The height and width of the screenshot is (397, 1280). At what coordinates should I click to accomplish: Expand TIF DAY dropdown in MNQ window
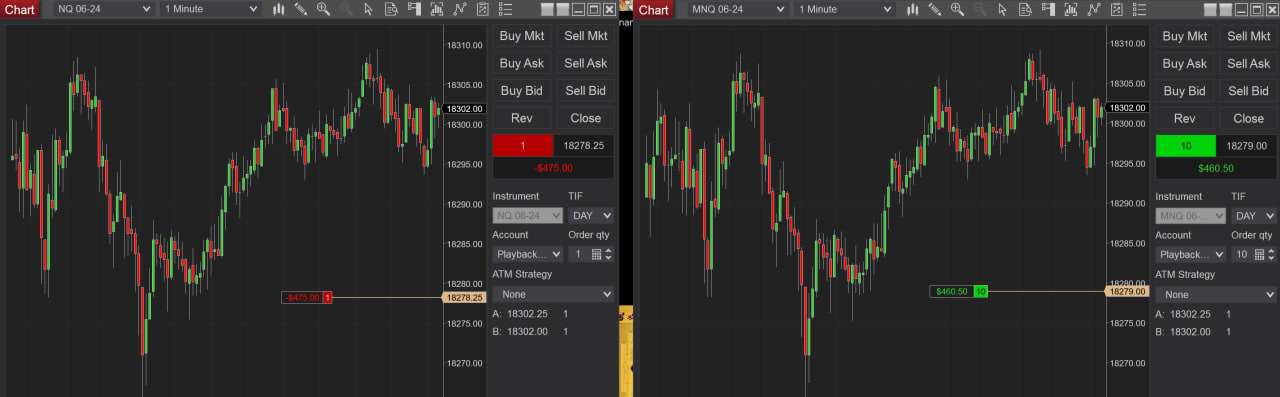[1254, 215]
